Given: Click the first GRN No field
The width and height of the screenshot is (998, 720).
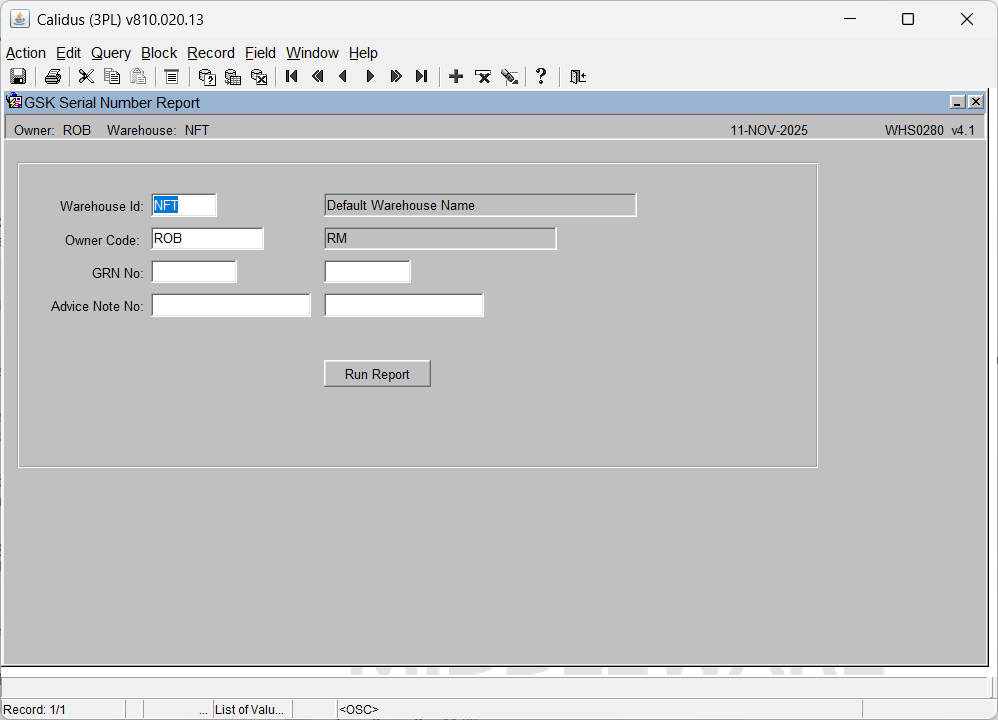Looking at the screenshot, I should point(194,272).
